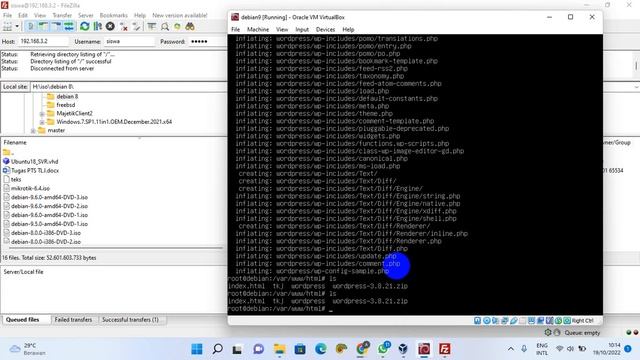Expand the master folder node
Viewport: 640px width, 360px height.
coord(33,131)
